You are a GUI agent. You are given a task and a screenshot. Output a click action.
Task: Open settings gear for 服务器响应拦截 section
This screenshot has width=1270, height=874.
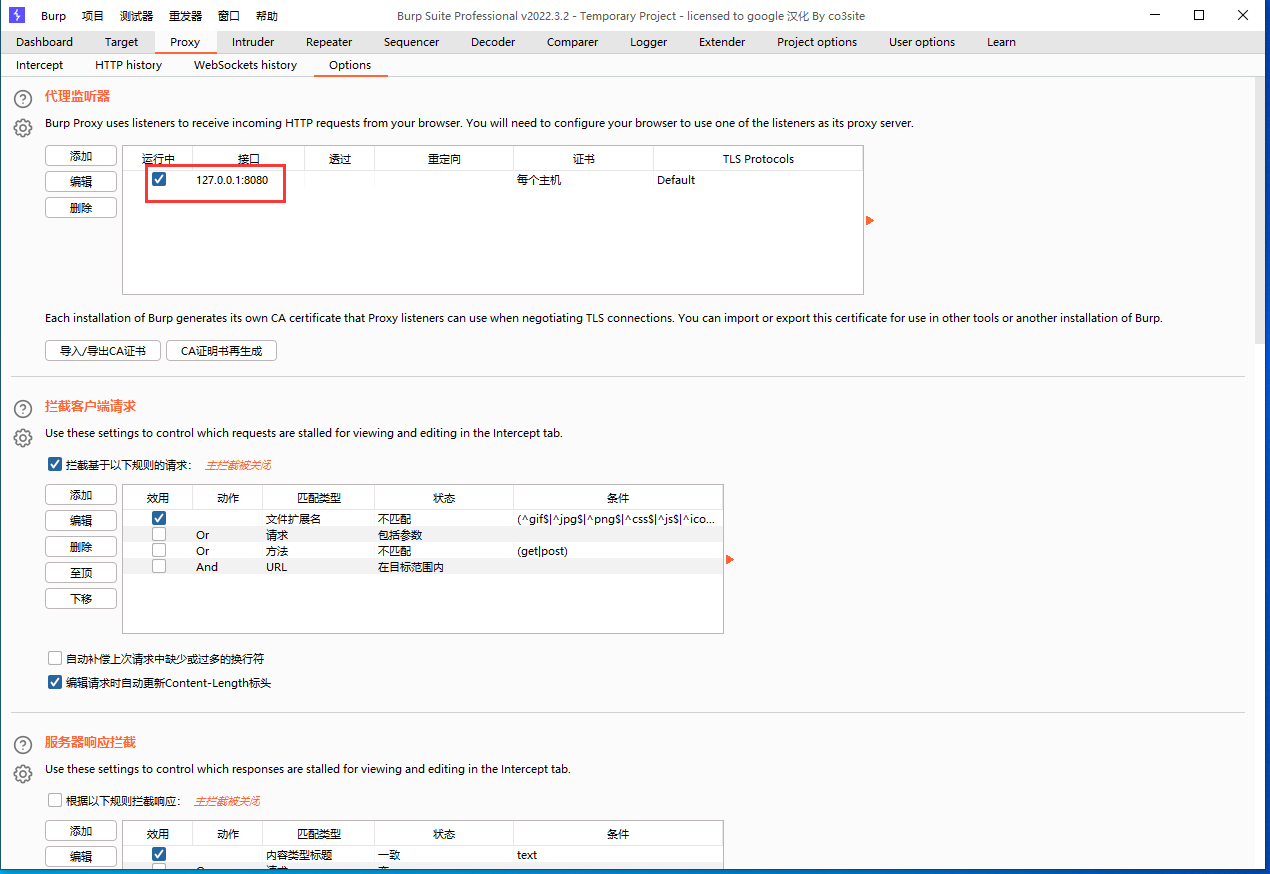[23, 774]
